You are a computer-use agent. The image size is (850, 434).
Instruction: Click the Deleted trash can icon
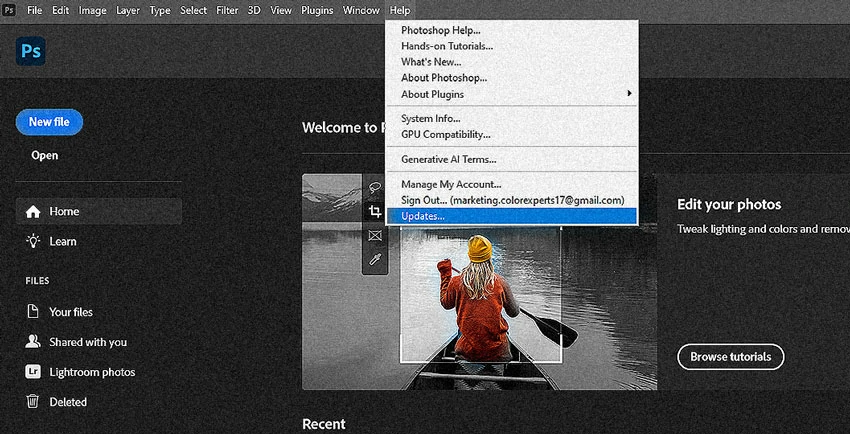(x=33, y=401)
